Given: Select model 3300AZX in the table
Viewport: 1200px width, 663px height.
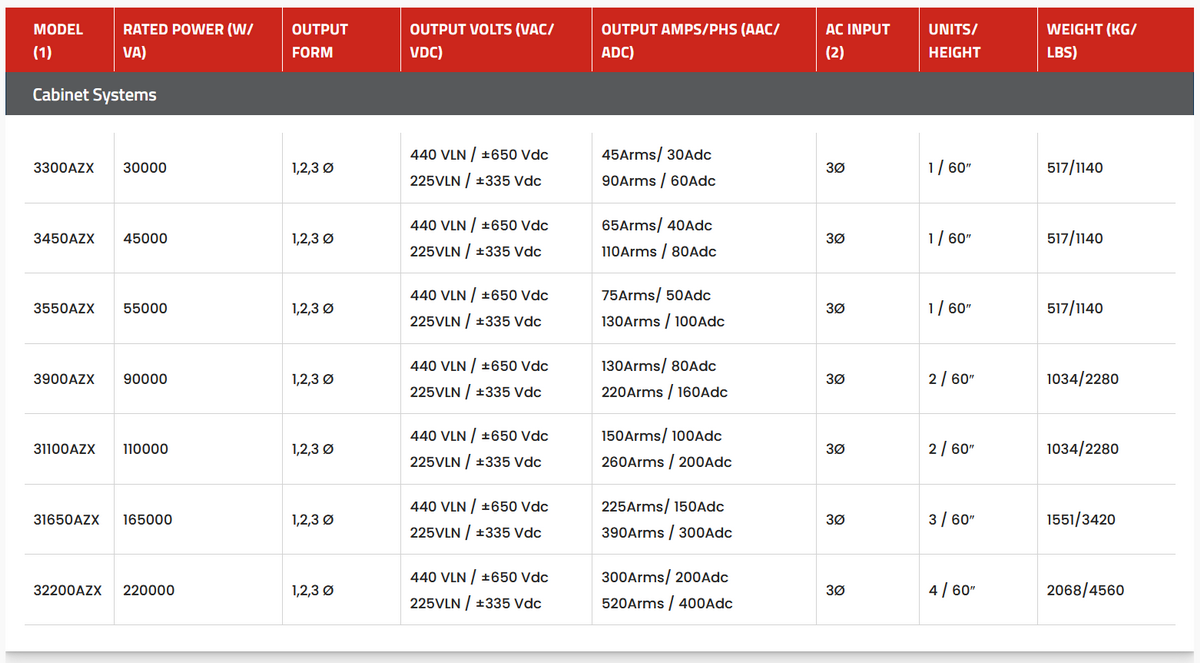Looking at the screenshot, I should click(x=64, y=168).
